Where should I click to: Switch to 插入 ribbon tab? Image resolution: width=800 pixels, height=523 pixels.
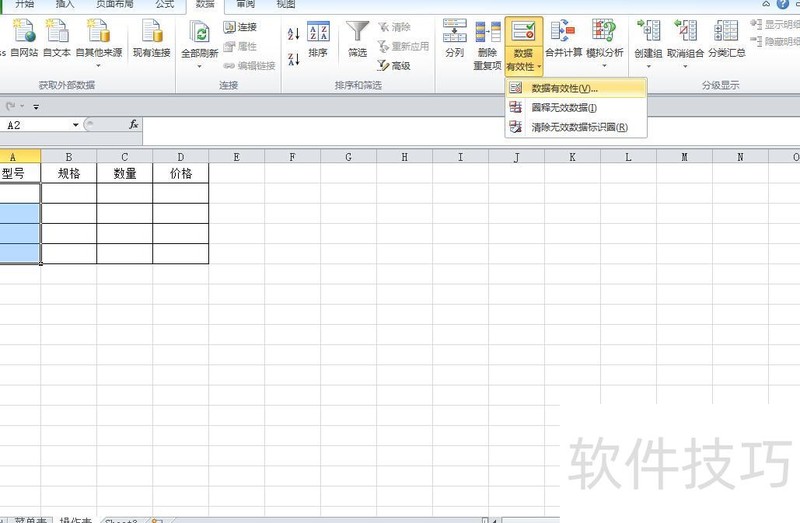click(64, 4)
